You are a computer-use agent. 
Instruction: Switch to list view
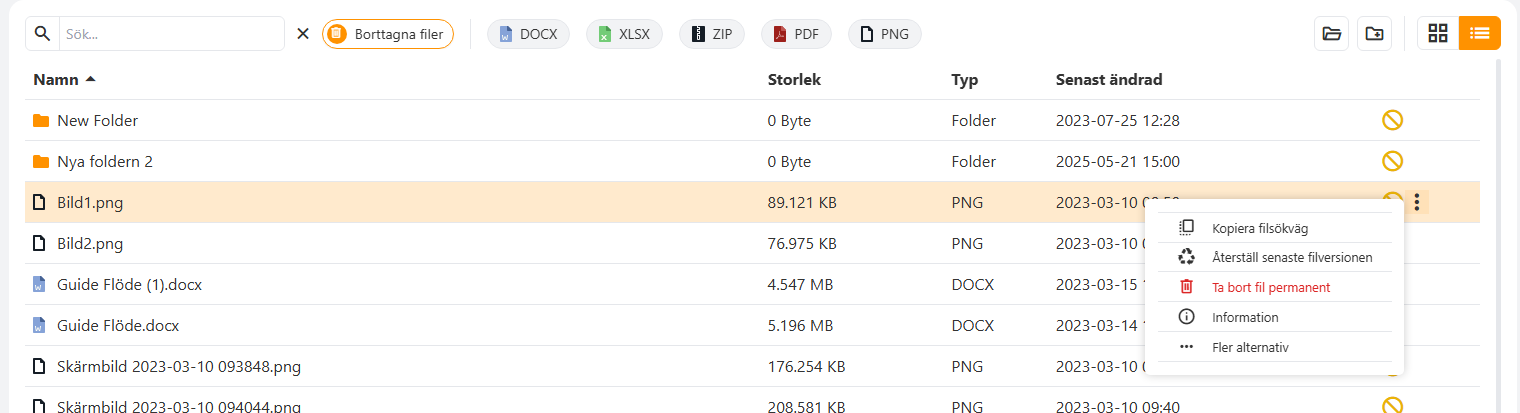(x=1480, y=33)
